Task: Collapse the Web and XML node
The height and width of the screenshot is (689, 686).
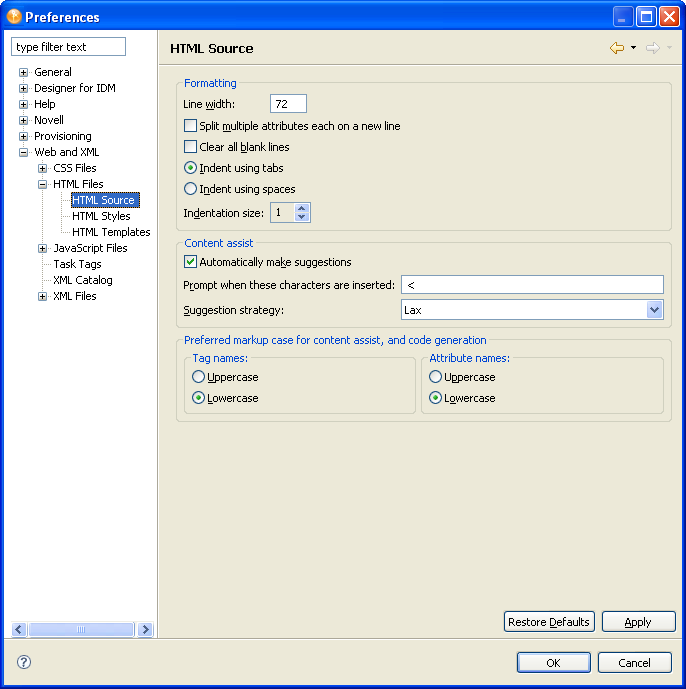Action: [24, 152]
